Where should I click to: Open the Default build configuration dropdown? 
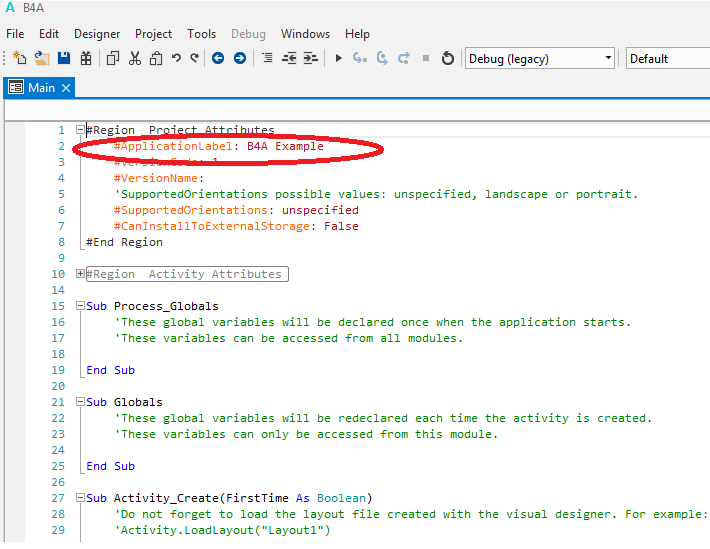(668, 58)
